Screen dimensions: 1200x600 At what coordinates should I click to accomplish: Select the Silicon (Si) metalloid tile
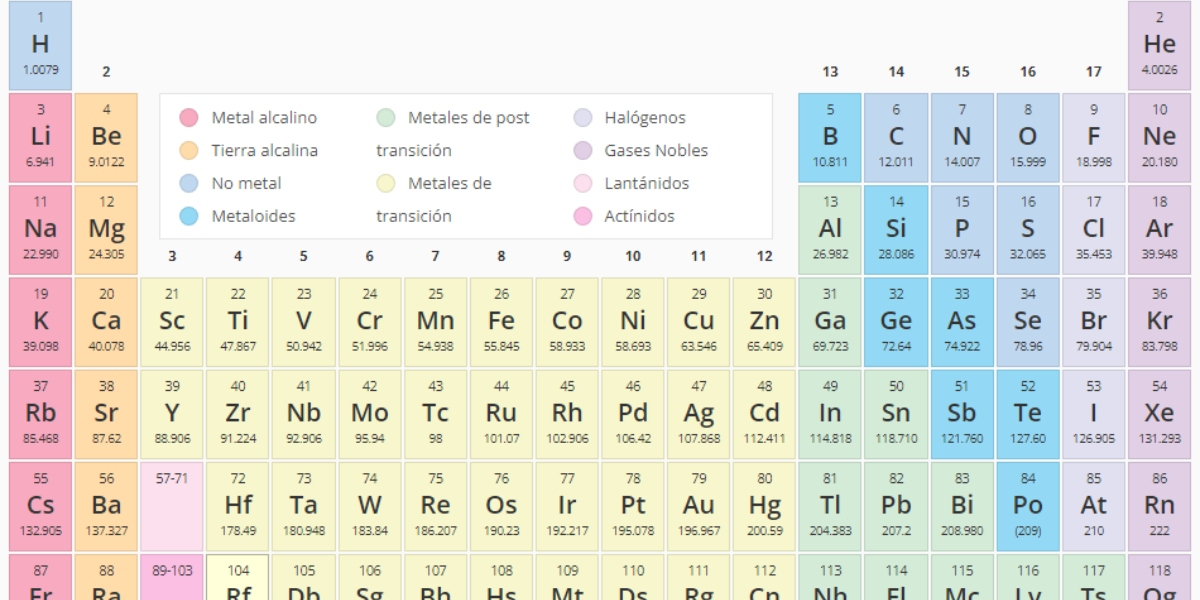[x=896, y=230]
